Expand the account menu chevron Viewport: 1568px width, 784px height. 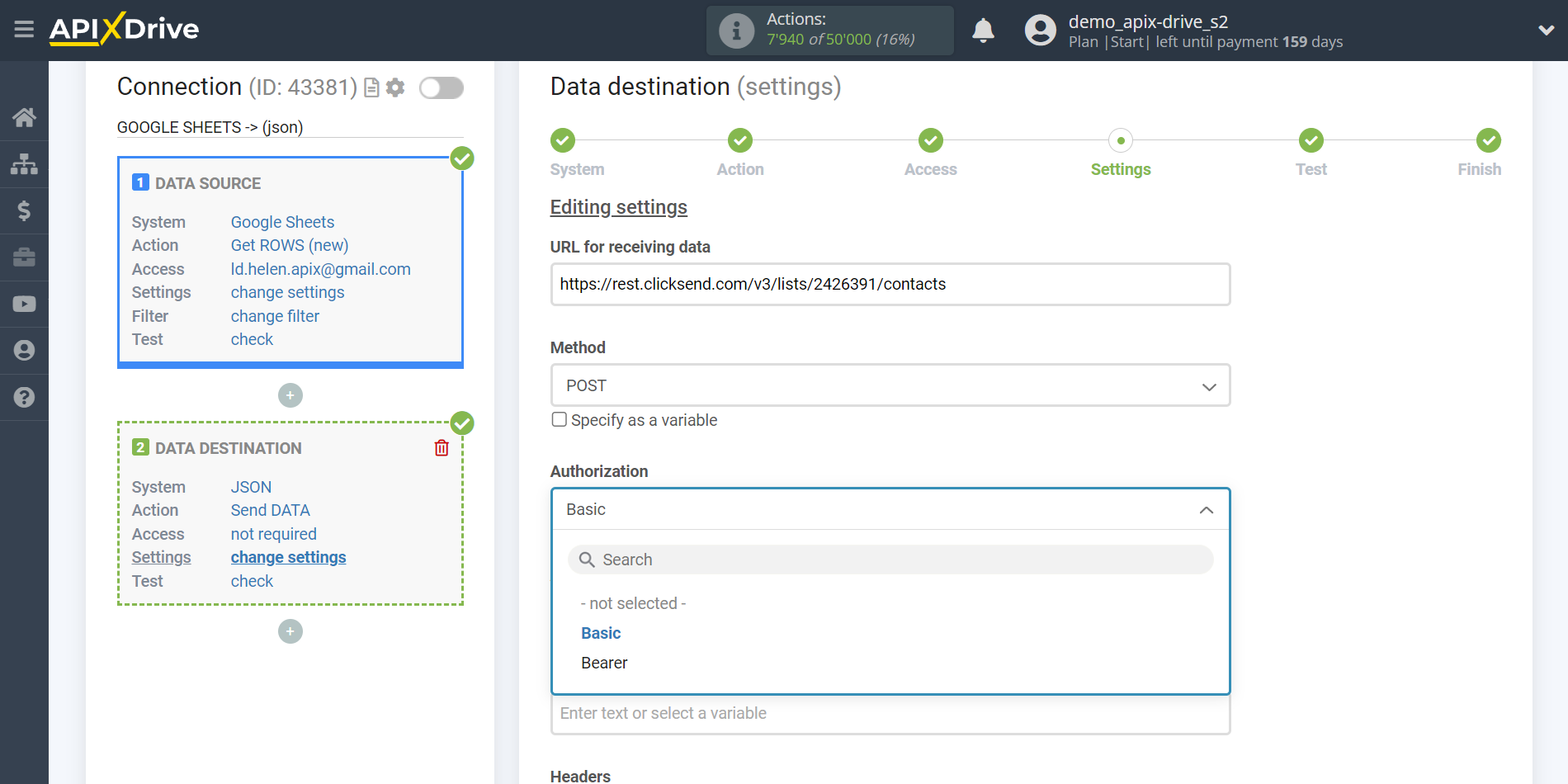(x=1546, y=31)
